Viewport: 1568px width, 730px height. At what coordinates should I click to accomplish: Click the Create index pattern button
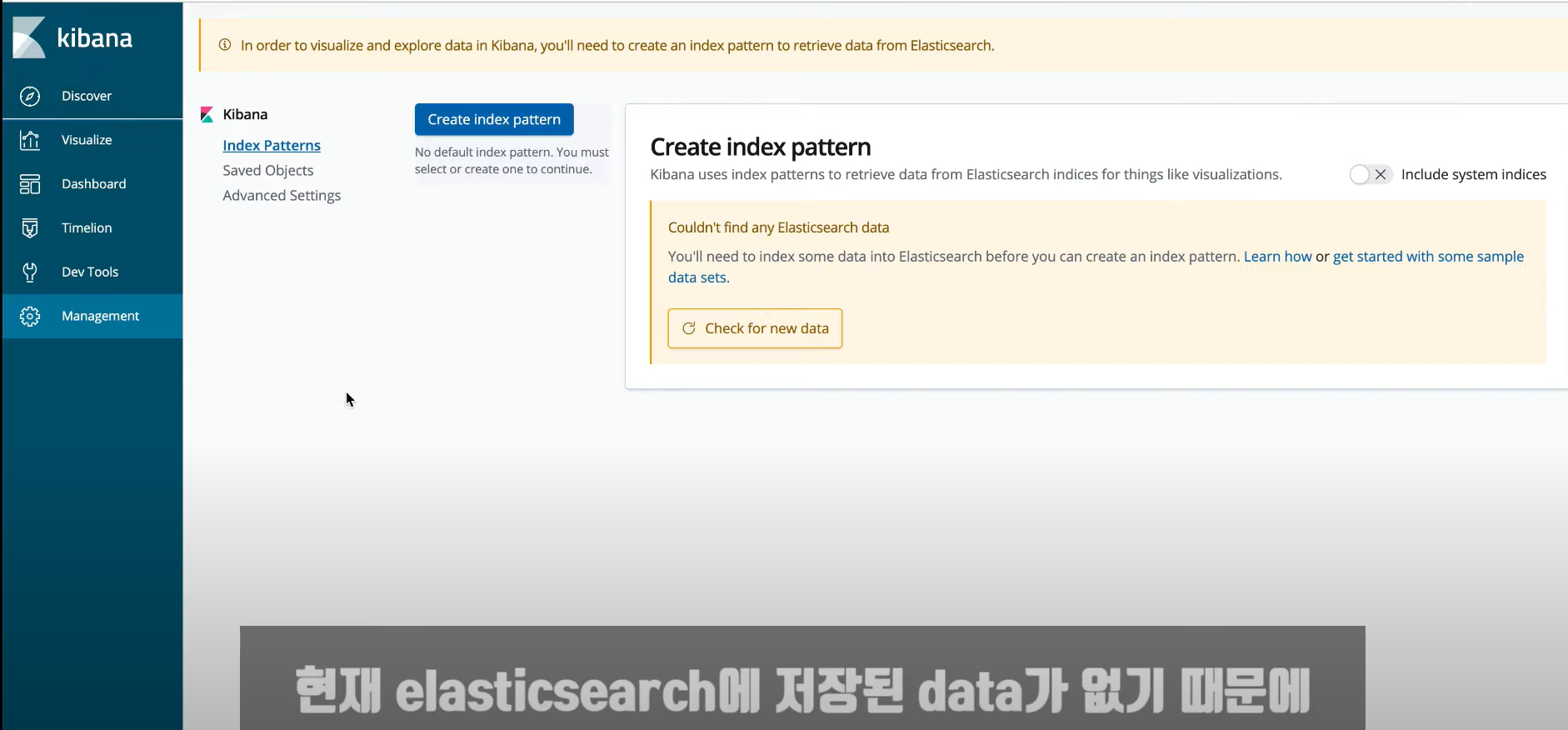coord(494,119)
